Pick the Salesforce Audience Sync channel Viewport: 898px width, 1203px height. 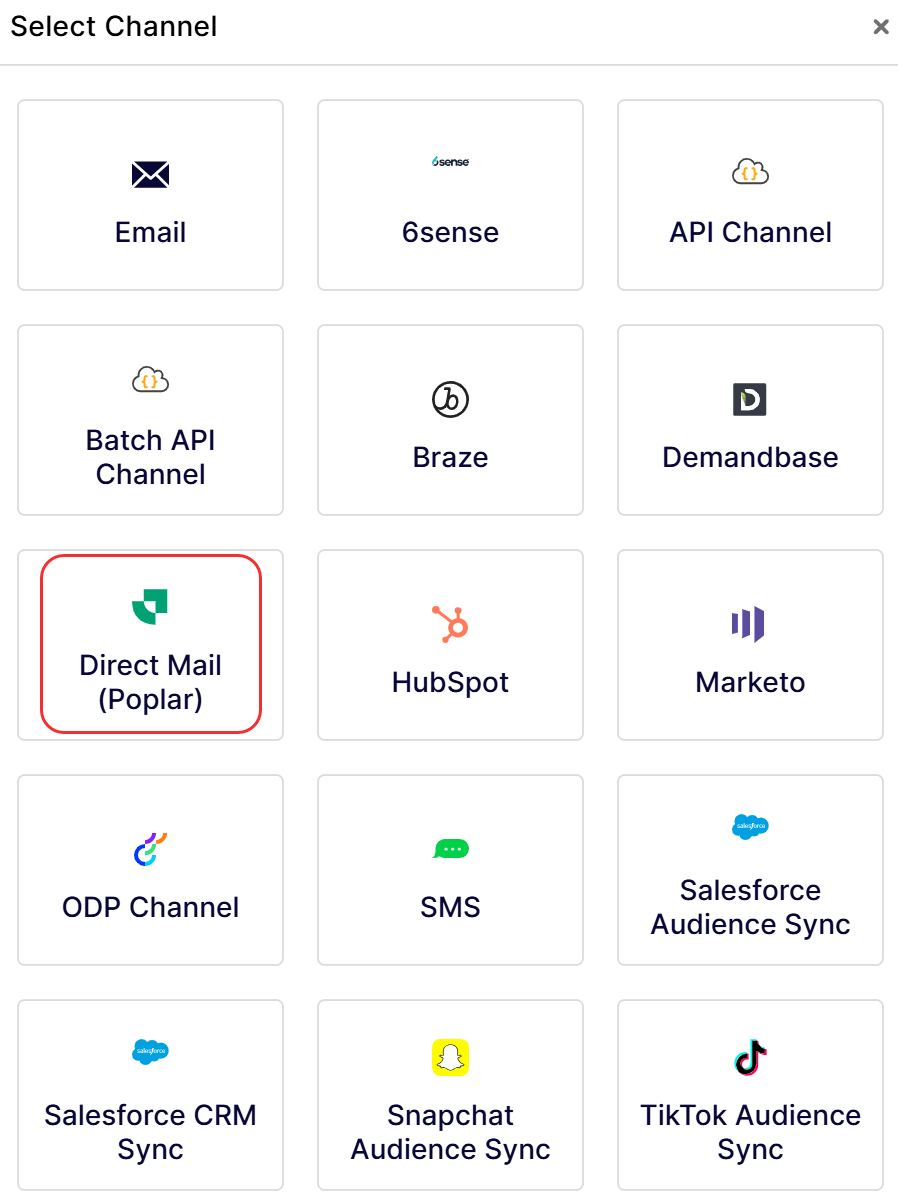coord(750,869)
